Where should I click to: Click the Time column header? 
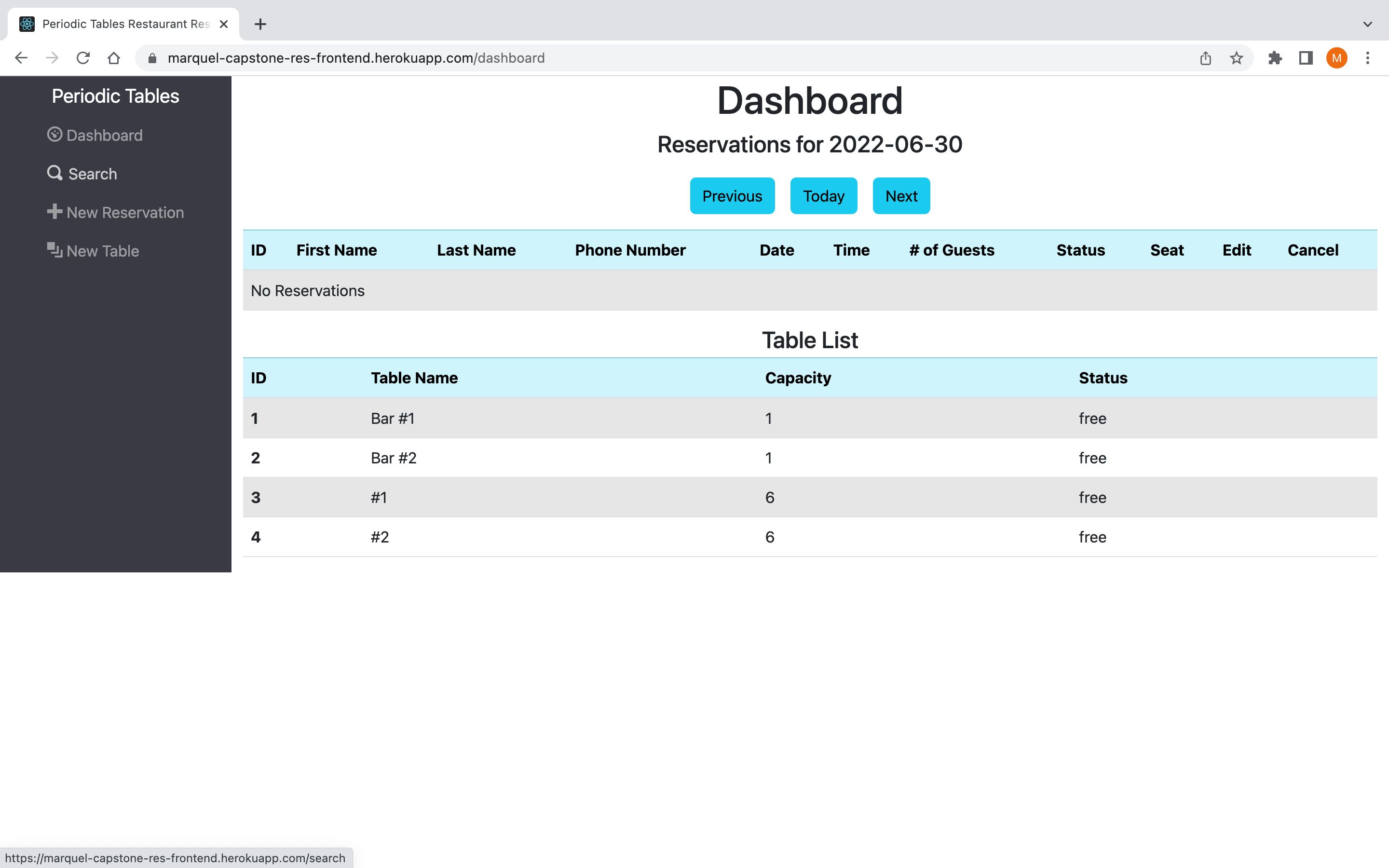tap(851, 250)
